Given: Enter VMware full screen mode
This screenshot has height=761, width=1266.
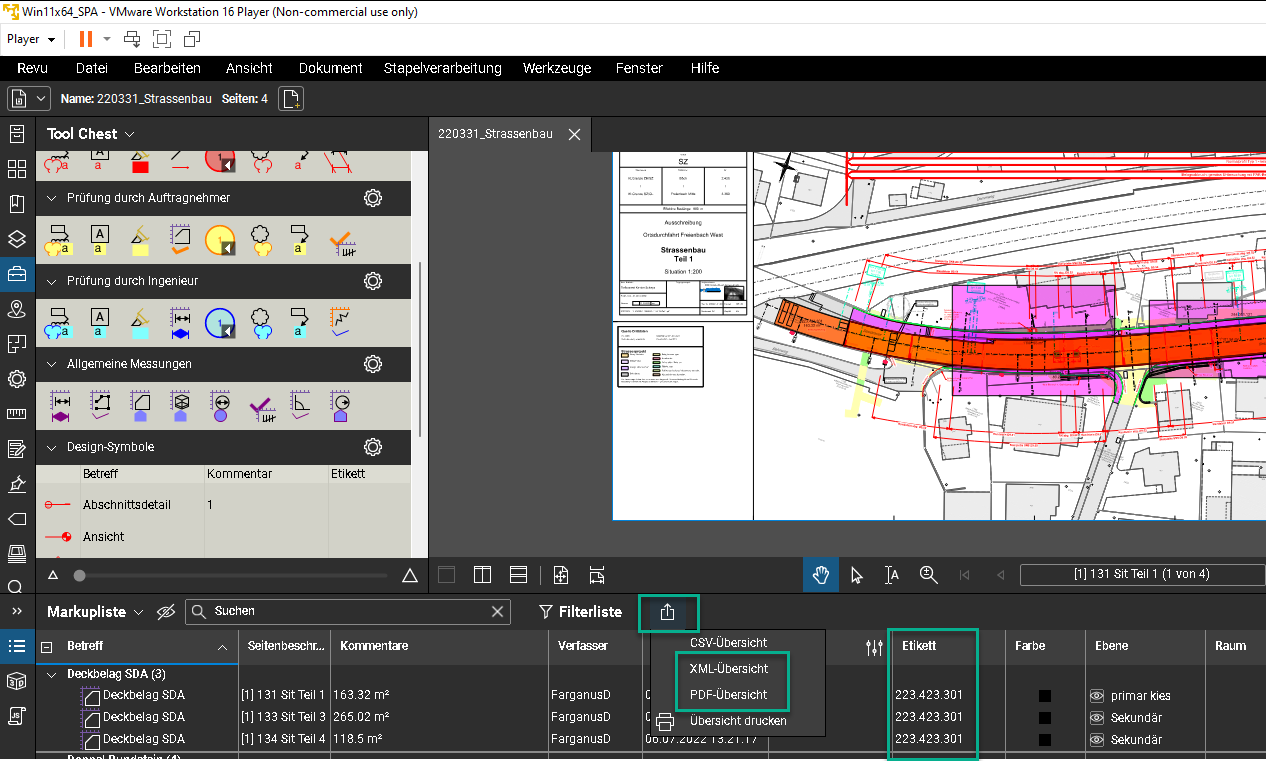Looking at the screenshot, I should (161, 39).
